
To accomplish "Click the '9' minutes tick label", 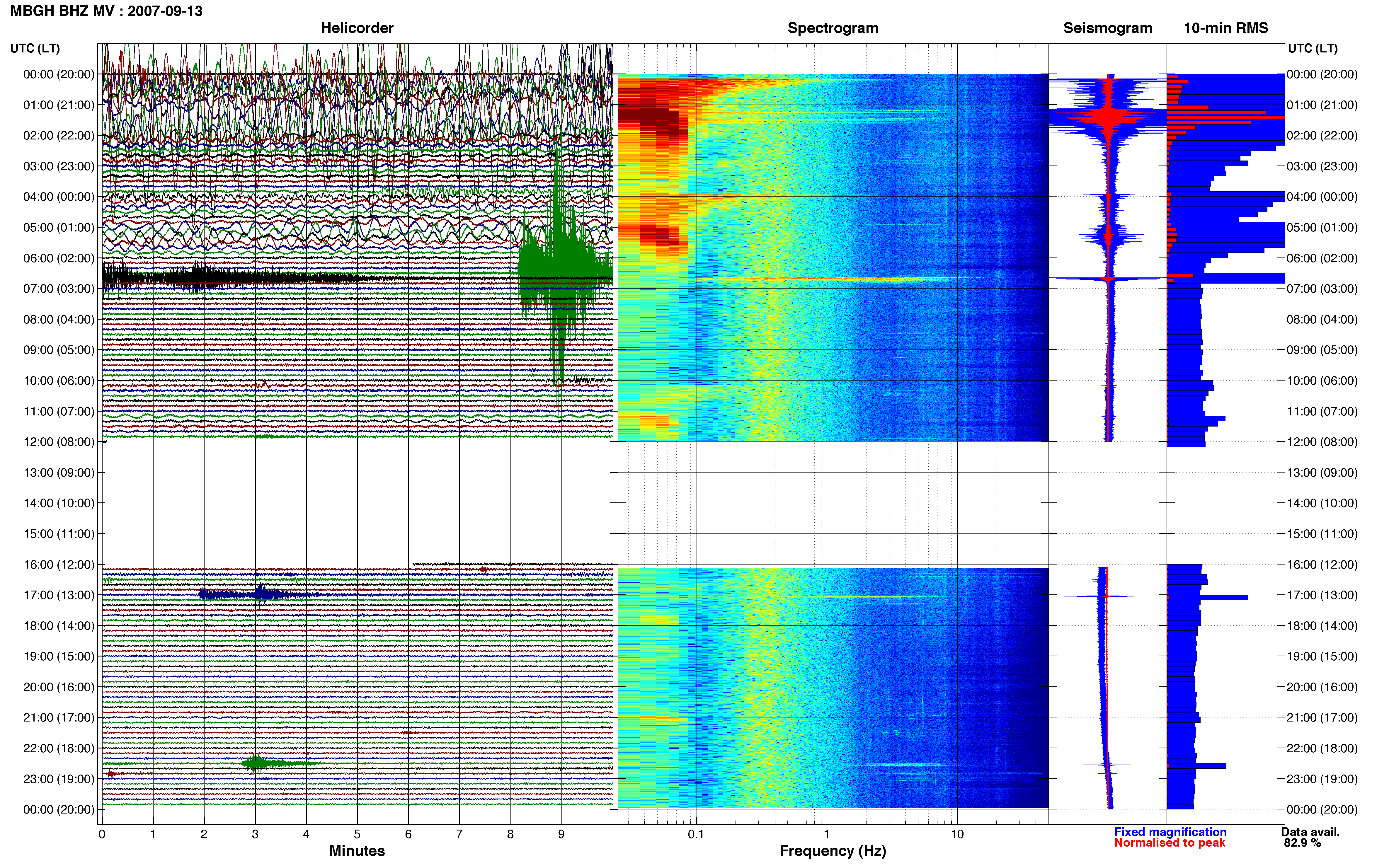I will [x=561, y=834].
